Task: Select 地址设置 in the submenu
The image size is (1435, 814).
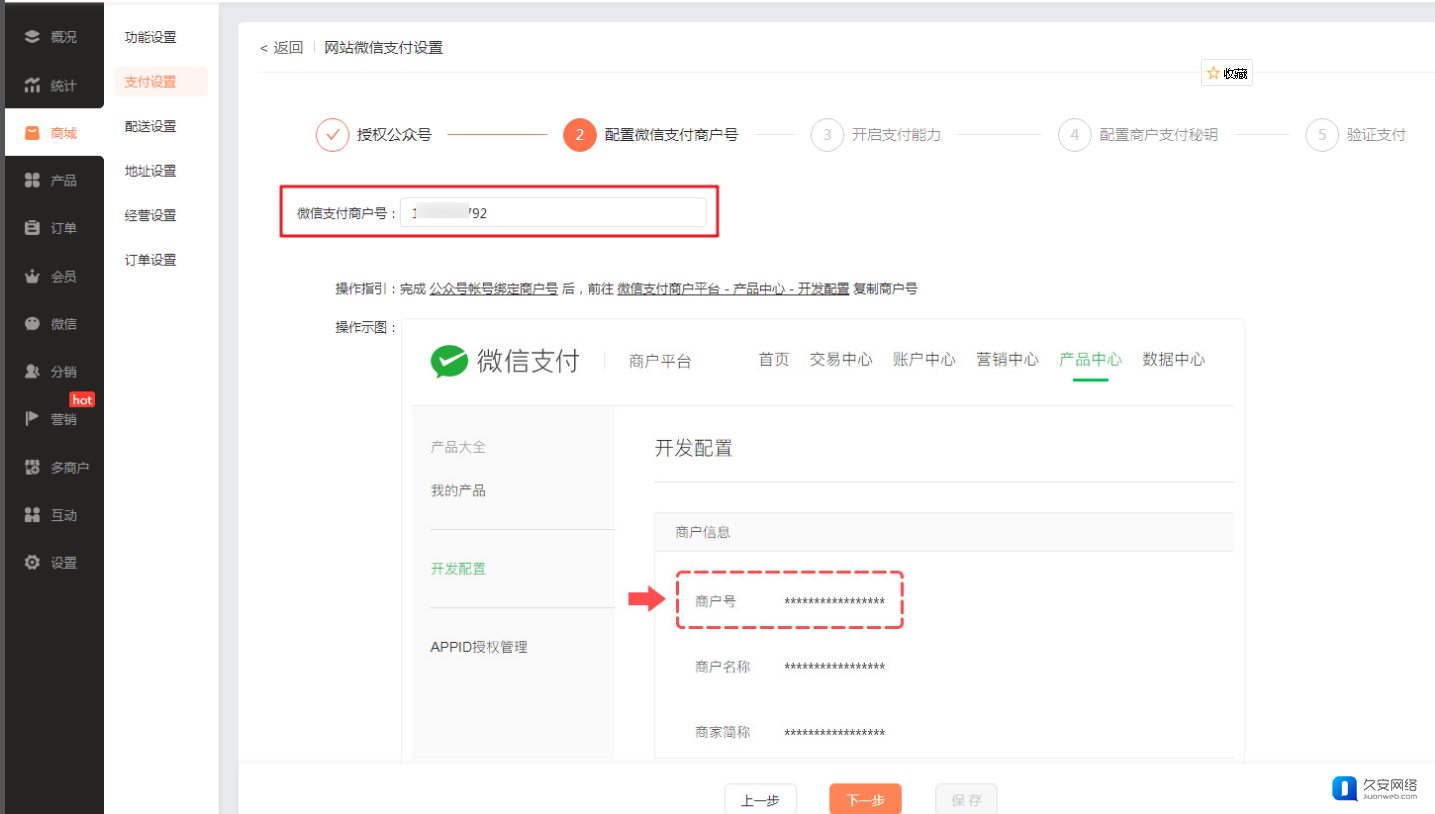Action: 150,171
